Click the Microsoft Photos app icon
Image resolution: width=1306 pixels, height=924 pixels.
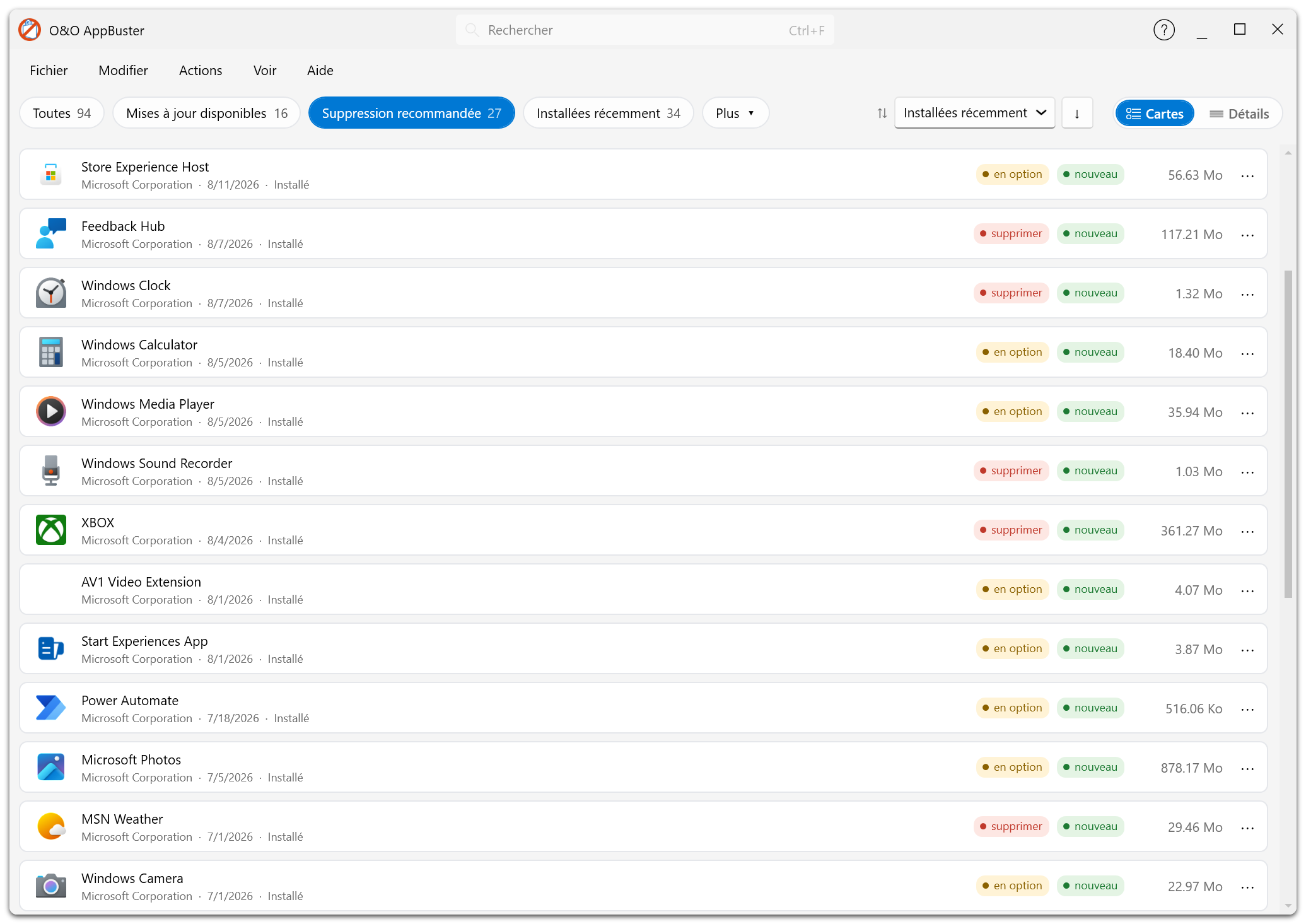point(51,767)
